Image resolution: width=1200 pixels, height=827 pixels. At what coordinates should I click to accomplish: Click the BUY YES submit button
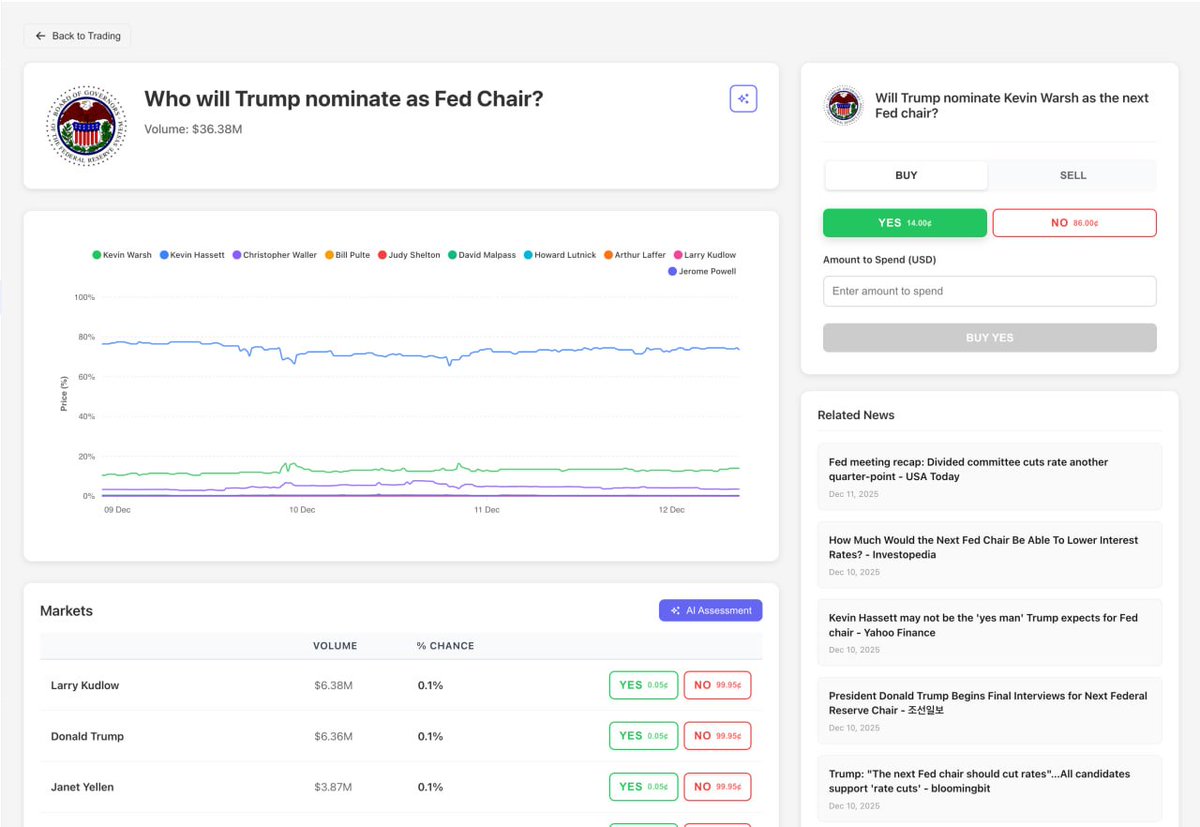pyautogui.click(x=990, y=338)
